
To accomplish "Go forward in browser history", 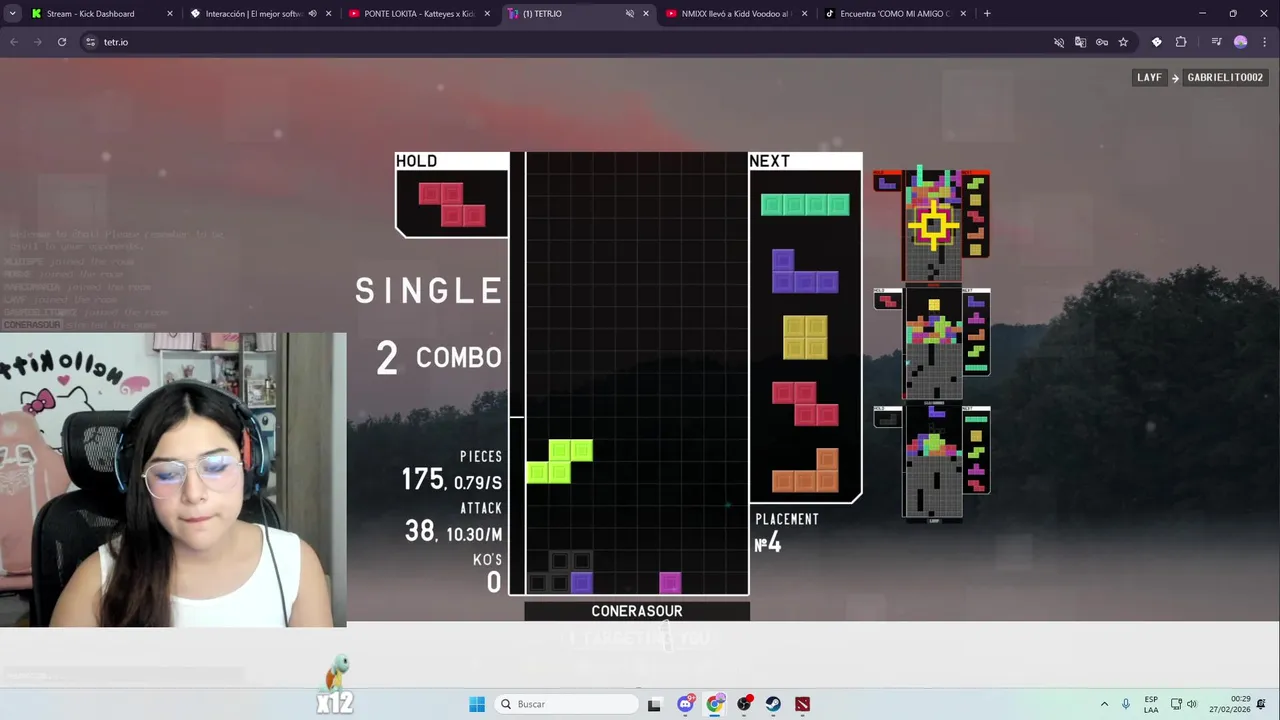I will point(38,42).
